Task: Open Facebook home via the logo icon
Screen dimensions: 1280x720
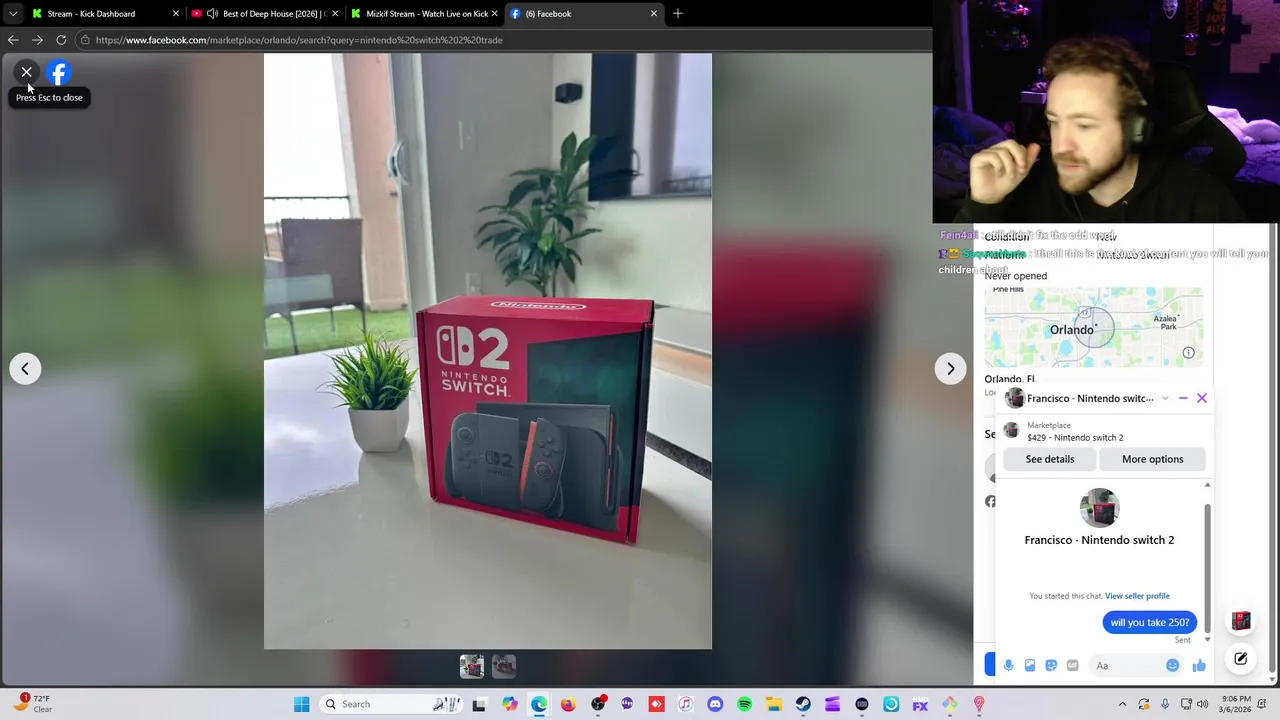Action: 59,73
